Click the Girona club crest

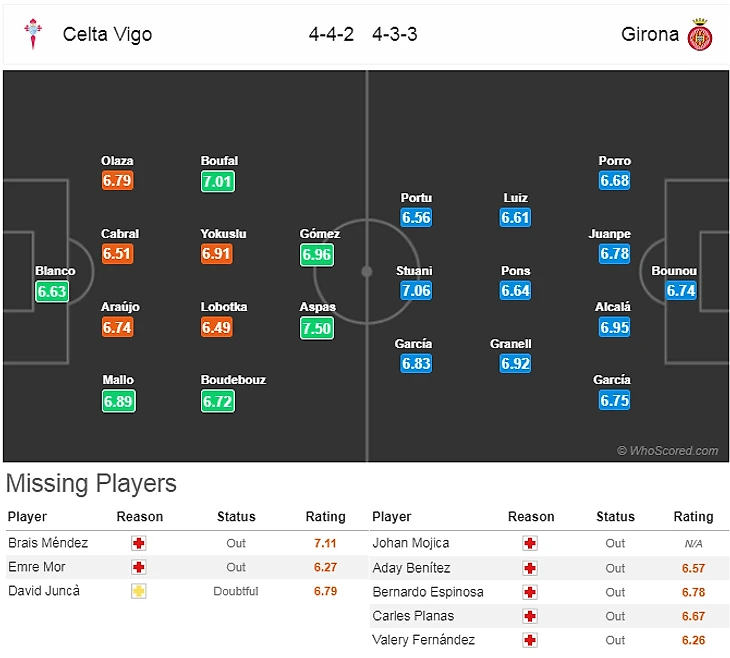pyautogui.click(x=699, y=35)
